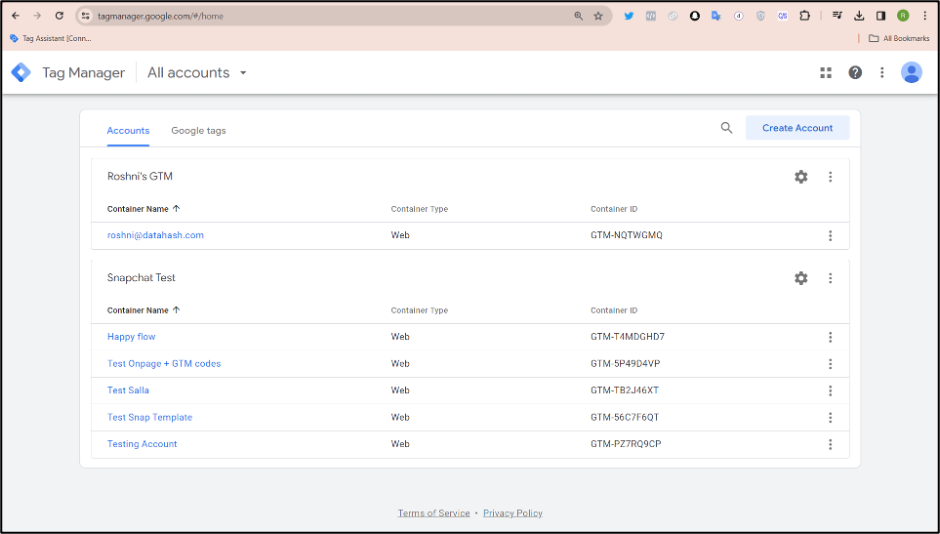Click the Snapchat Test account name
This screenshot has height=534, width=940.
[x=141, y=277]
